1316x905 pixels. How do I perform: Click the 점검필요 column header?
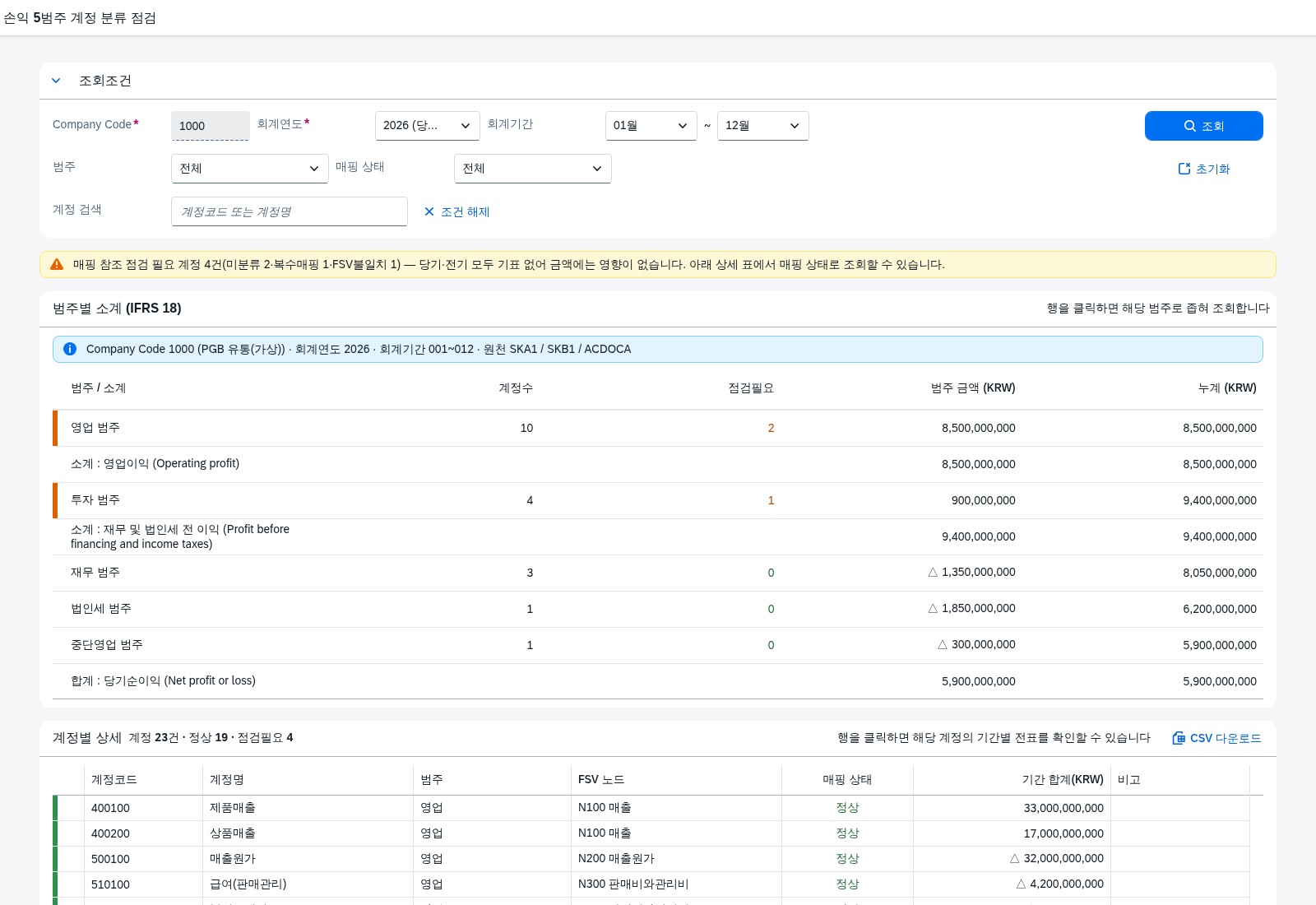pos(751,388)
